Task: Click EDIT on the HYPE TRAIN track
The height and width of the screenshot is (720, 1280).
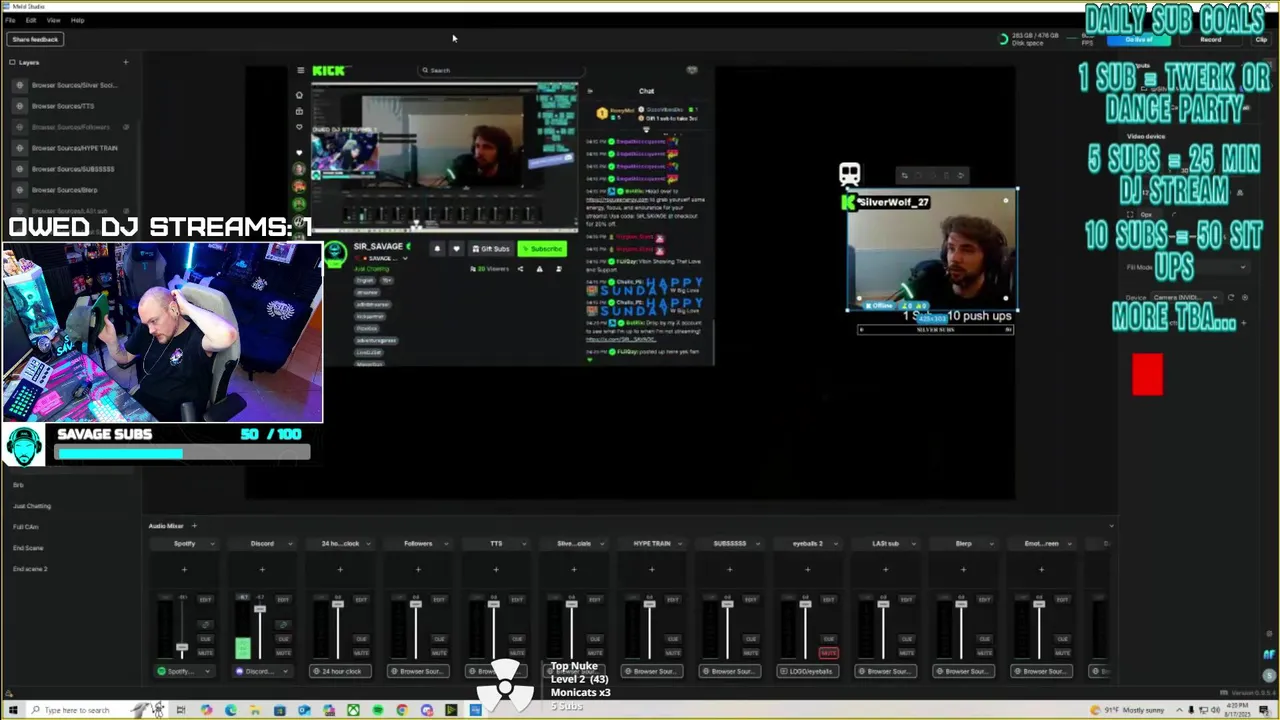Action: click(673, 599)
